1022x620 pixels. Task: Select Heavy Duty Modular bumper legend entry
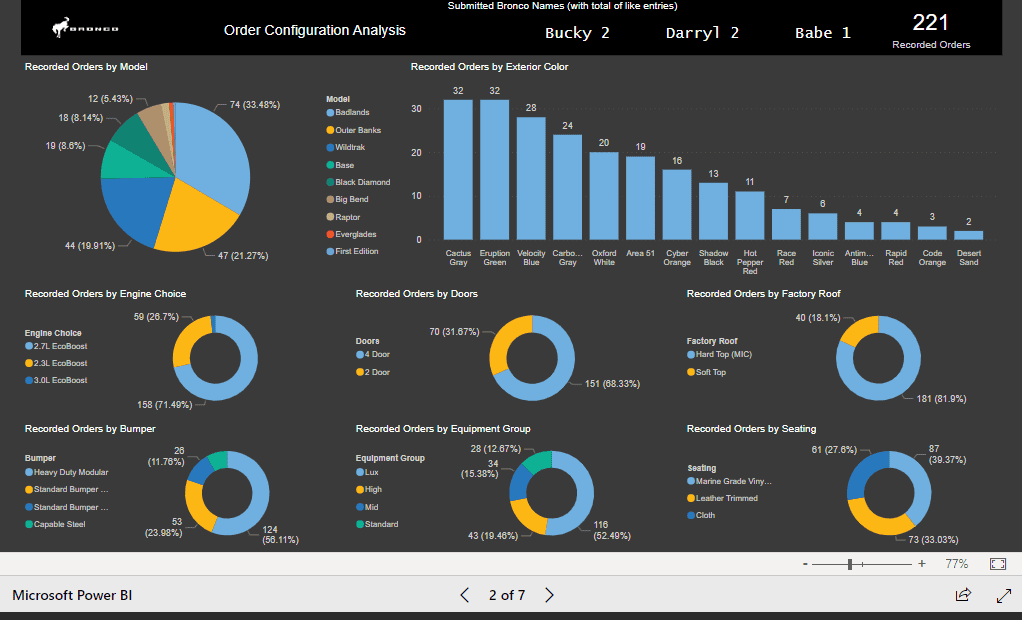(66, 472)
